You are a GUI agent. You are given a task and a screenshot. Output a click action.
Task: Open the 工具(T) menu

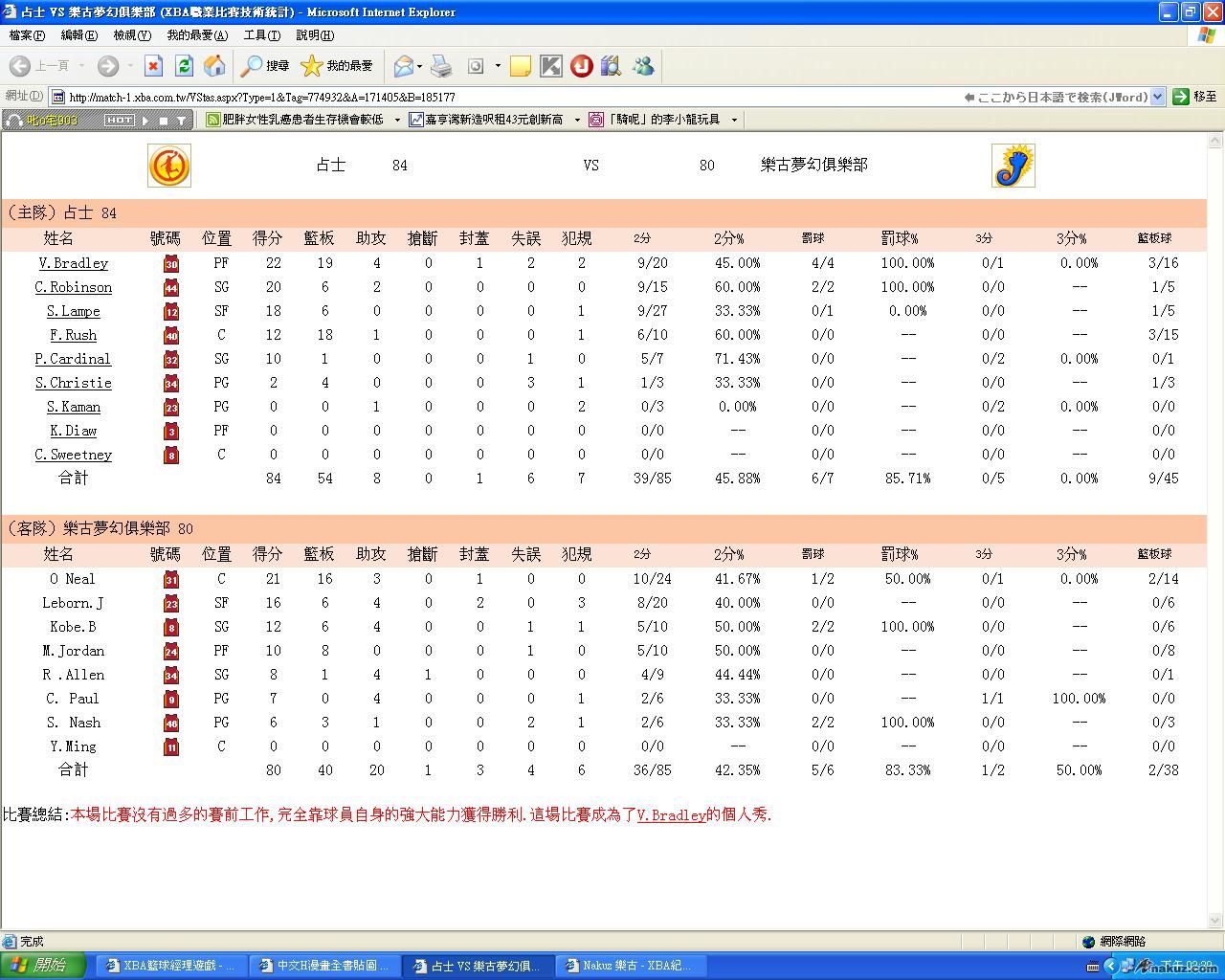[x=262, y=35]
